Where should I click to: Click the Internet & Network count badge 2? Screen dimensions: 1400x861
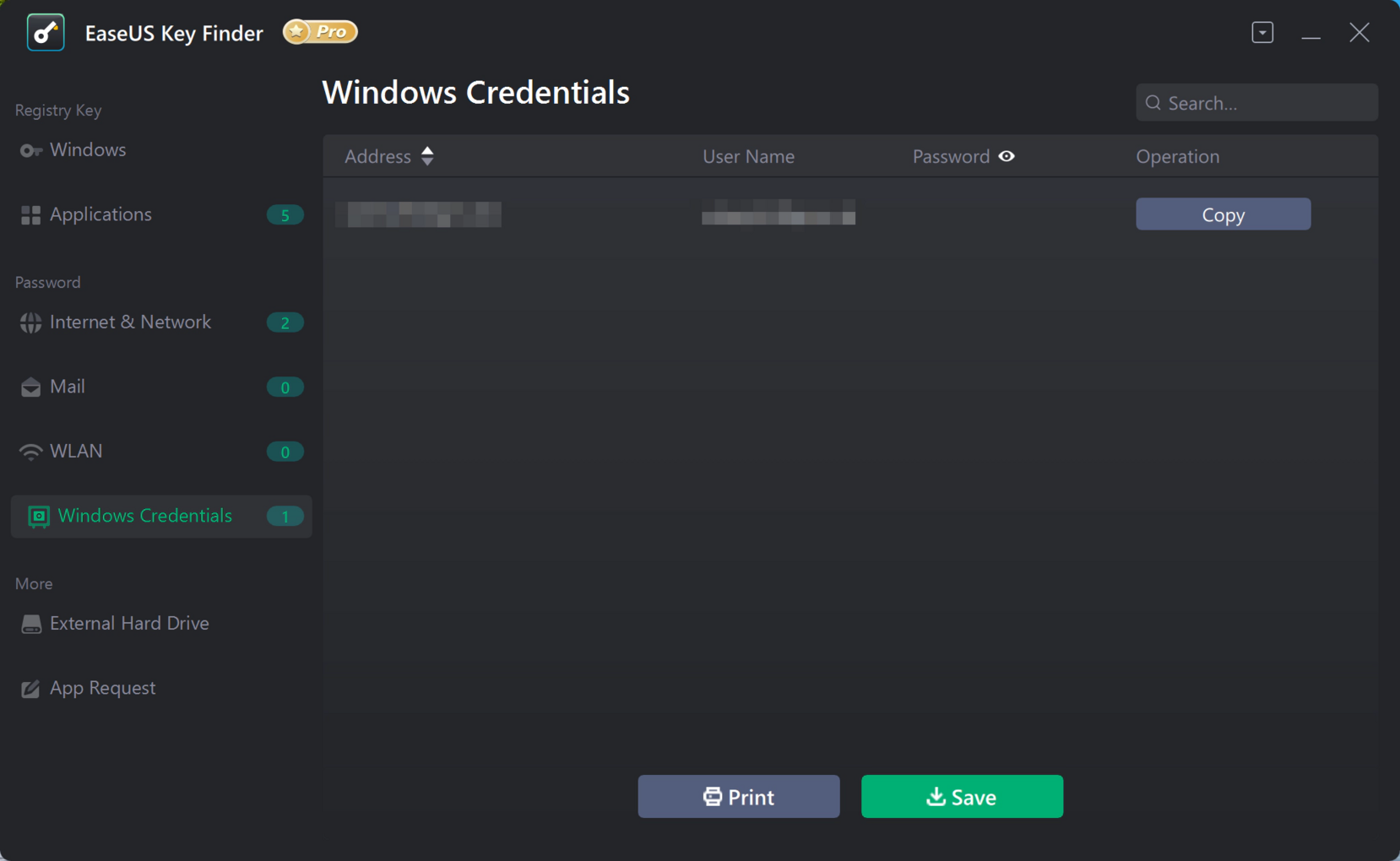[285, 322]
